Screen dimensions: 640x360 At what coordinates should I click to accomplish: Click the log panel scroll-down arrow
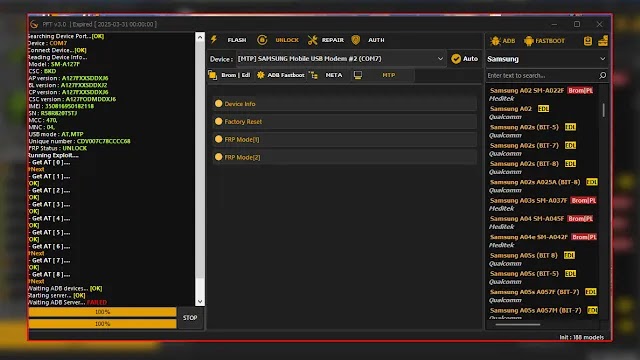click(x=200, y=301)
